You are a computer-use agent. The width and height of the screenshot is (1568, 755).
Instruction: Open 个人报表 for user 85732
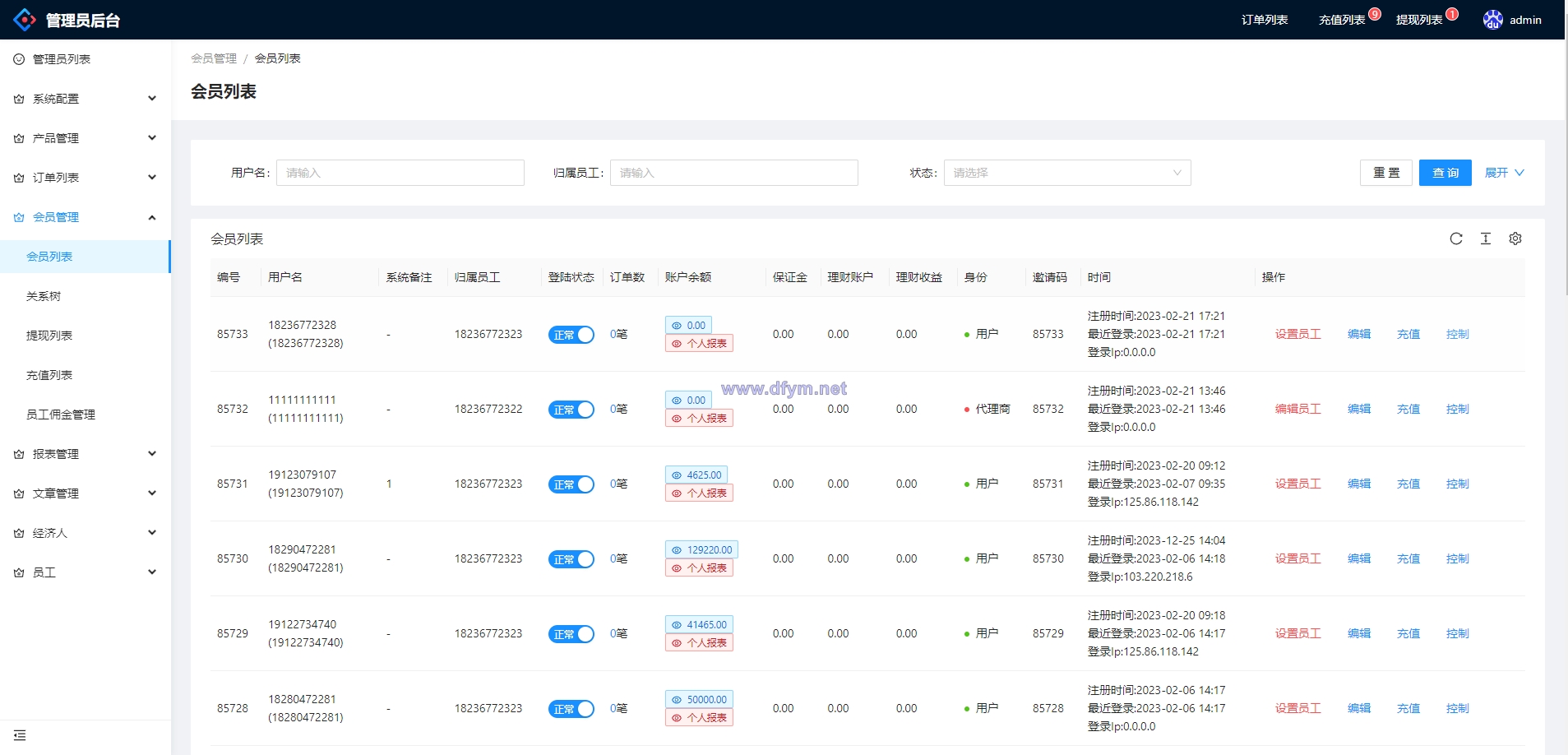pos(699,419)
